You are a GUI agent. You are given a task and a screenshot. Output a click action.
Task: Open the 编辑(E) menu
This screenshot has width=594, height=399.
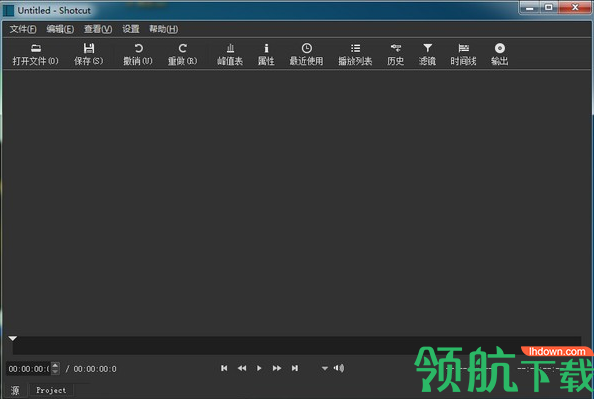(60, 29)
